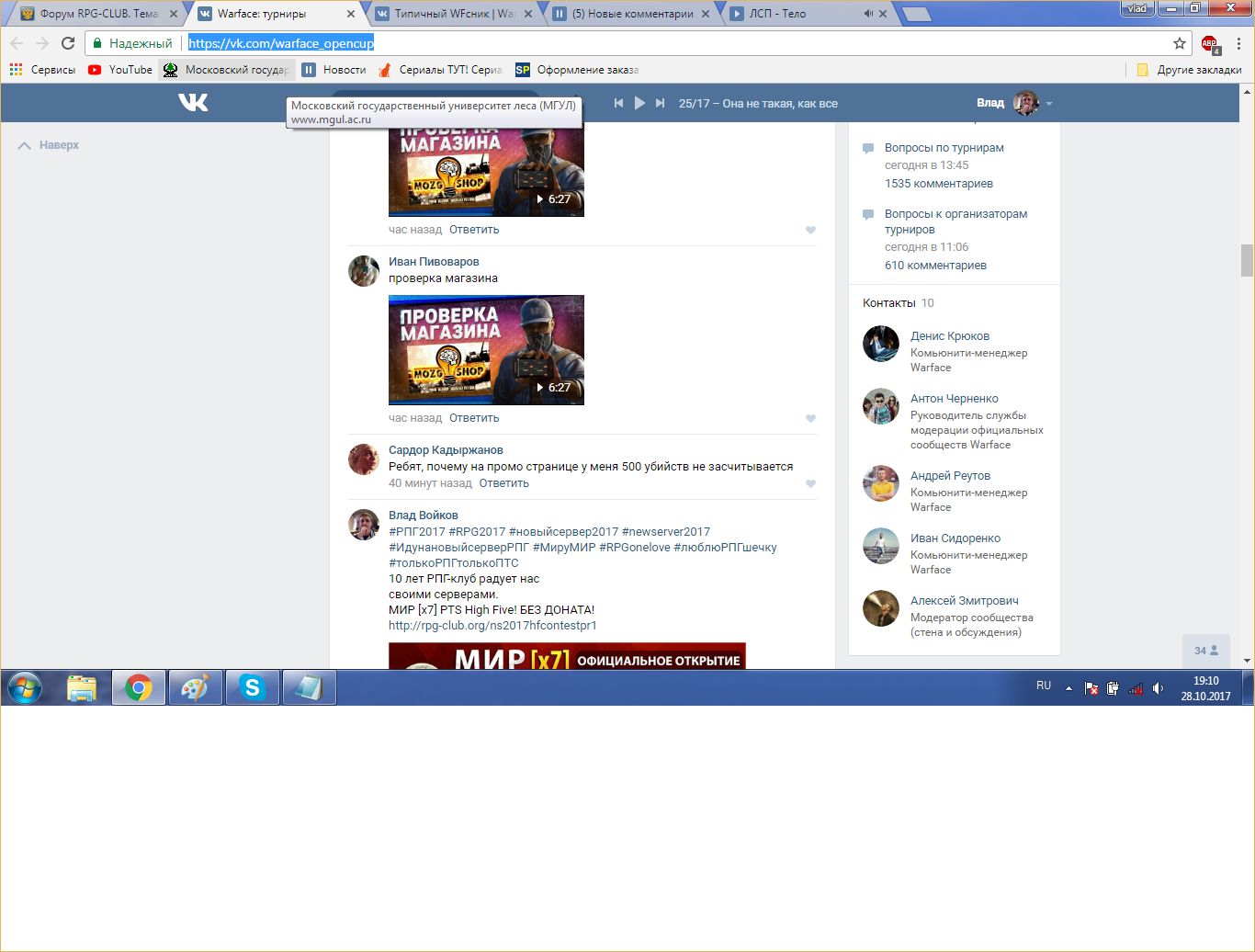1255x952 pixels.
Task: Go back in browser history
Action: click(17, 43)
